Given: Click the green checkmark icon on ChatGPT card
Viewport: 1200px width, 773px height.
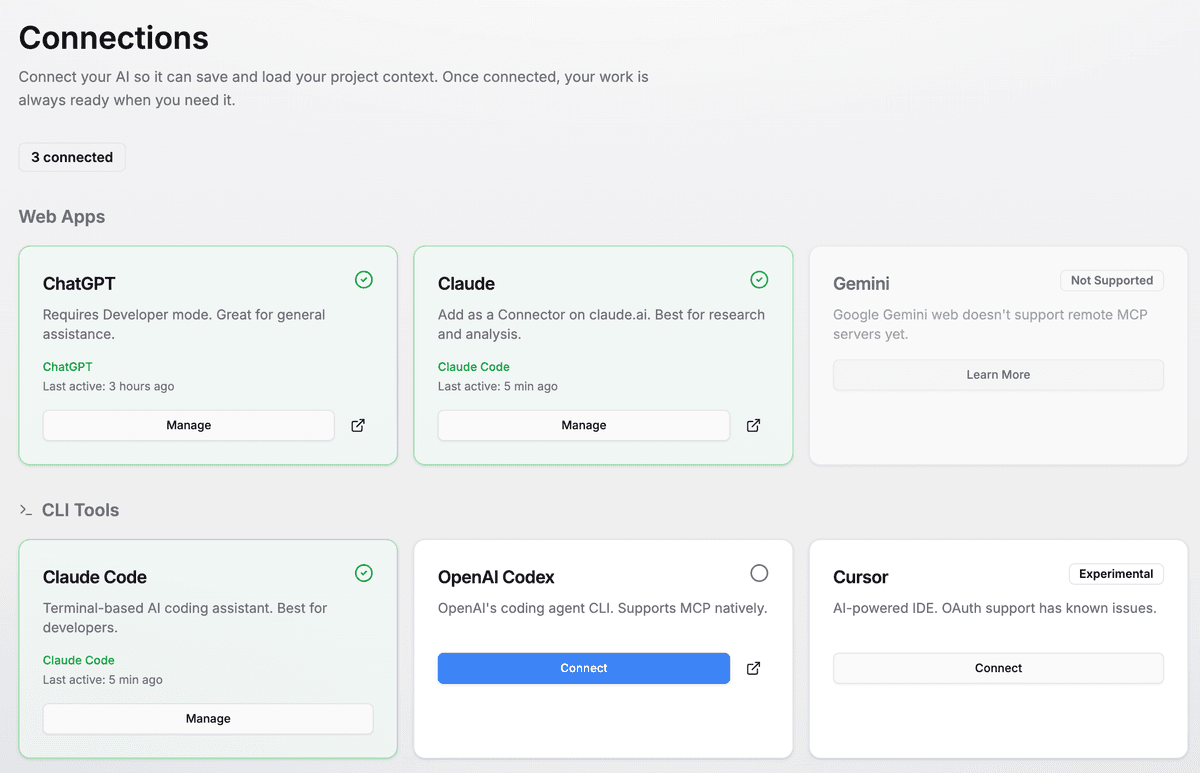Looking at the screenshot, I should pos(363,279).
